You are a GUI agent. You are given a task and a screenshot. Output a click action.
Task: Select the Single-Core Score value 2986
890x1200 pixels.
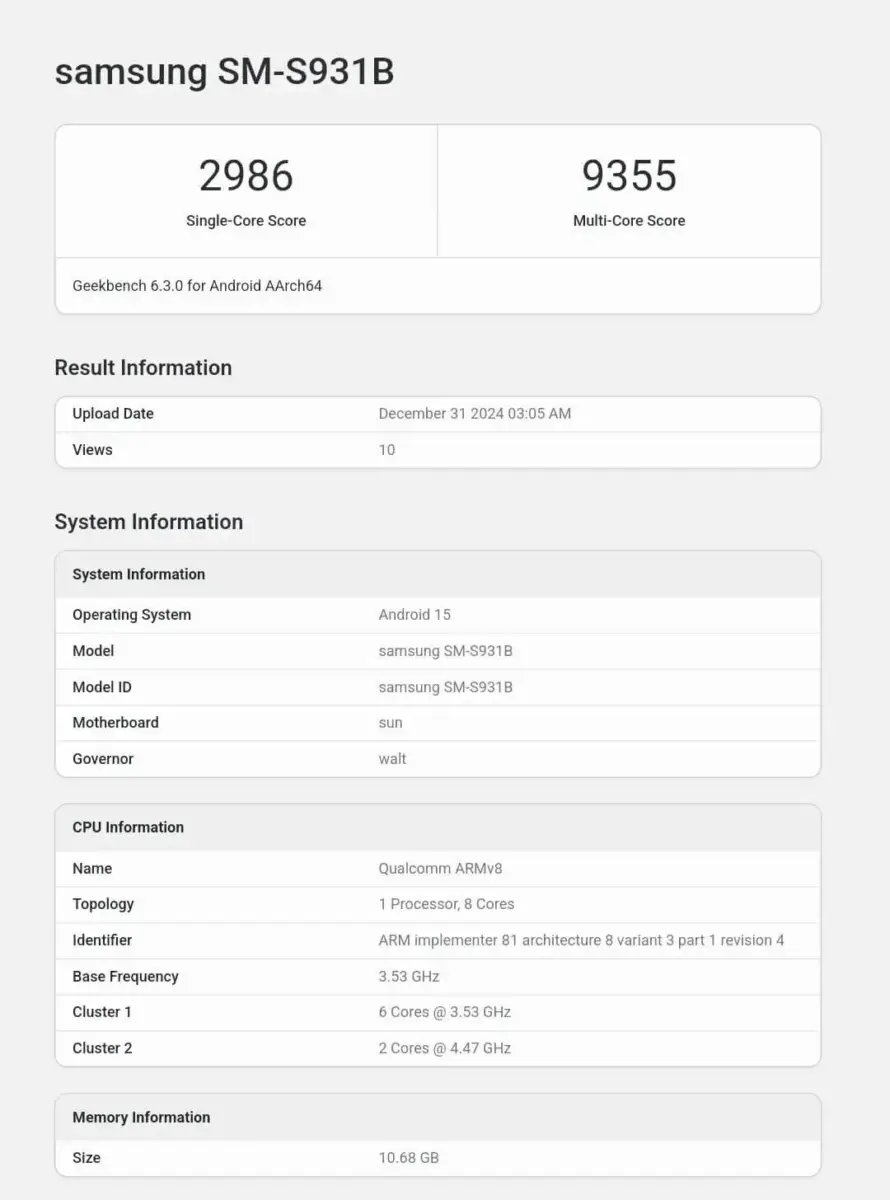246,175
